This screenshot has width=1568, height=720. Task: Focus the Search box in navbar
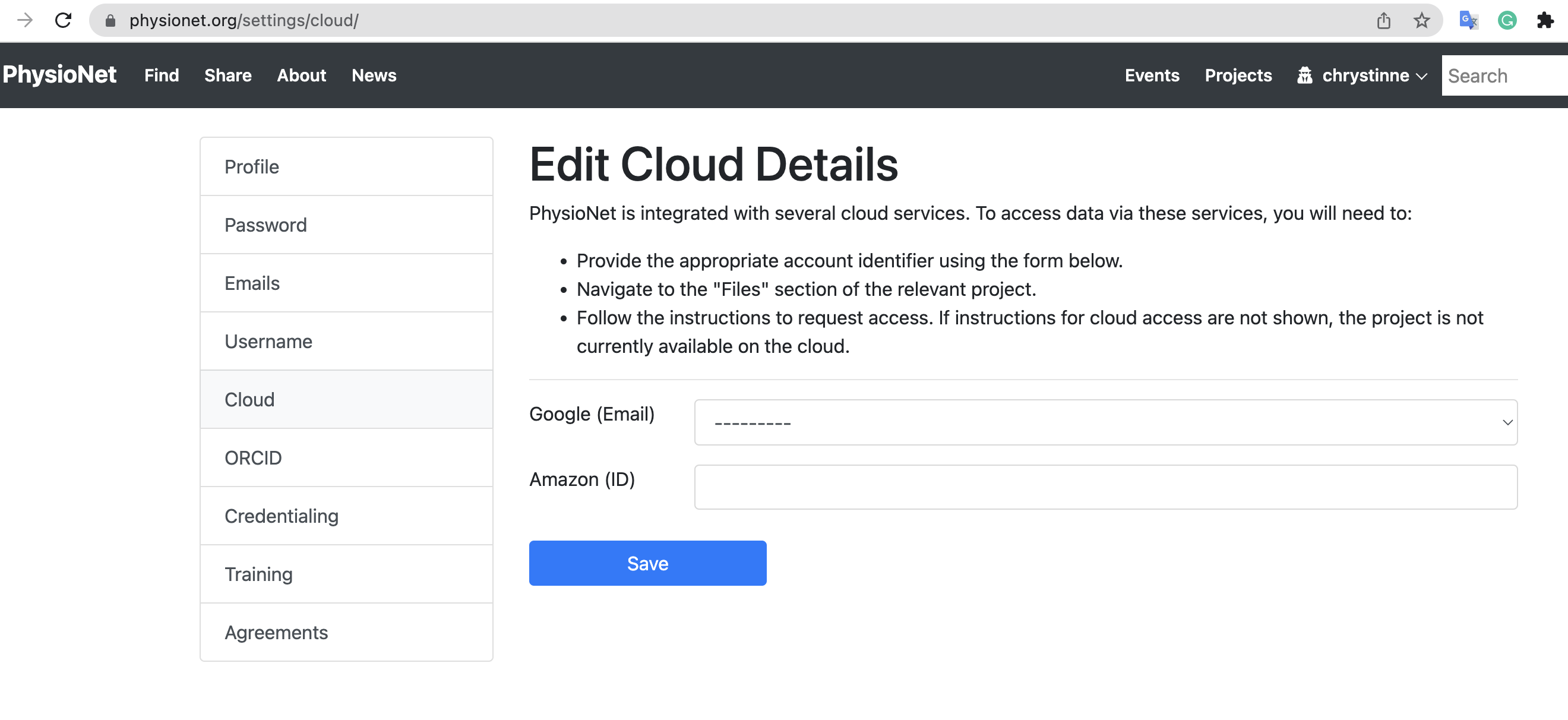coord(1503,75)
